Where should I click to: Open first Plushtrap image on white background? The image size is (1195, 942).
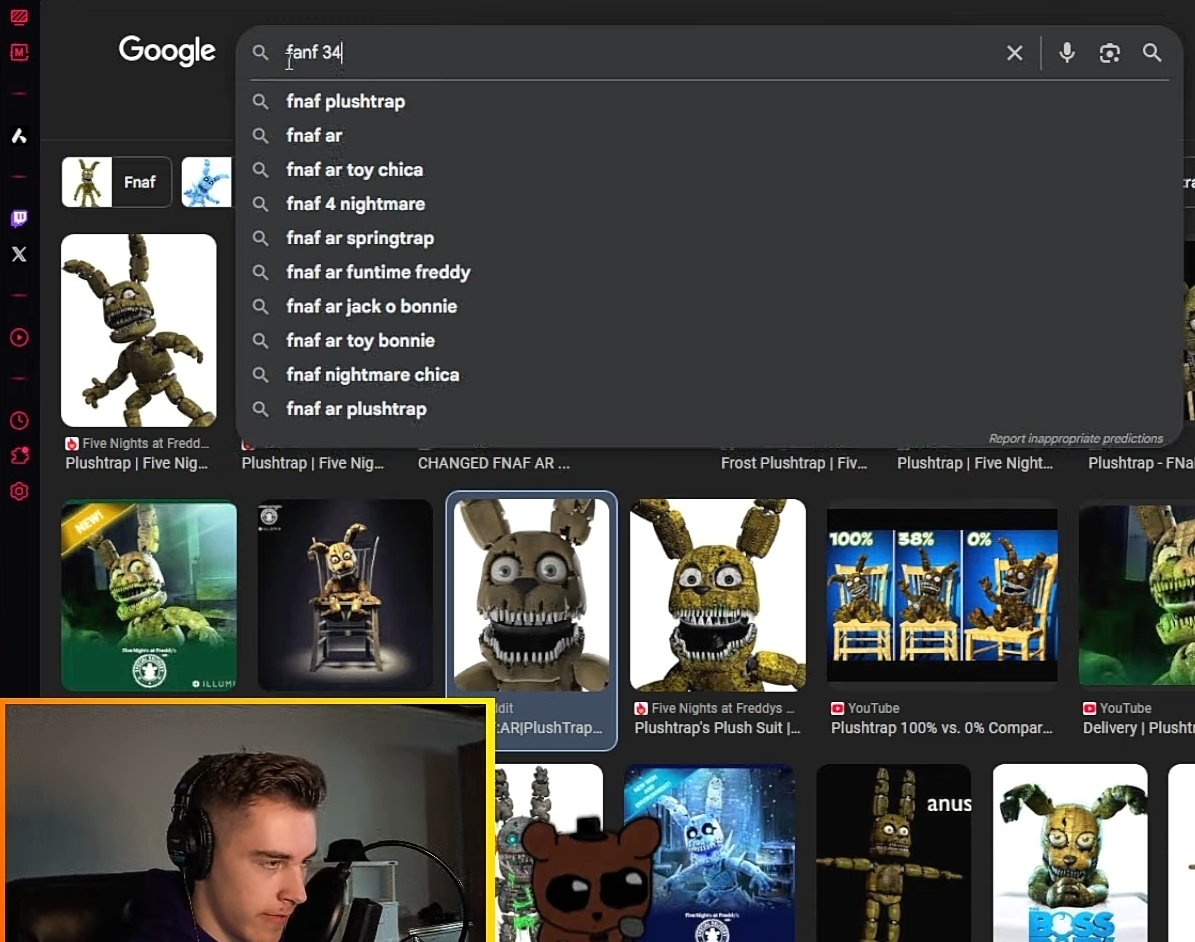[x=139, y=330]
